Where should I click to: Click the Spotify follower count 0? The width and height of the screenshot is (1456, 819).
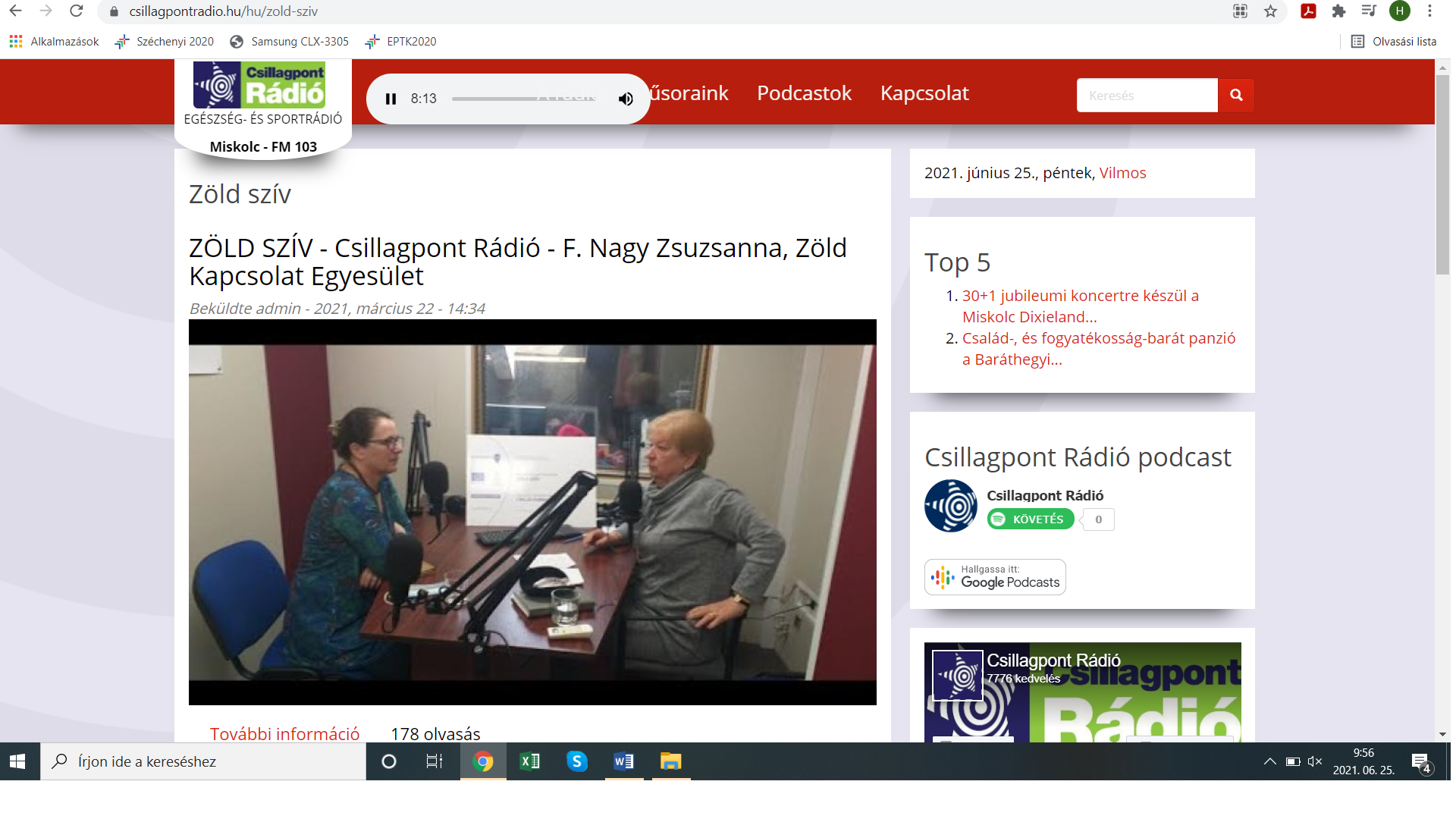[1098, 519]
